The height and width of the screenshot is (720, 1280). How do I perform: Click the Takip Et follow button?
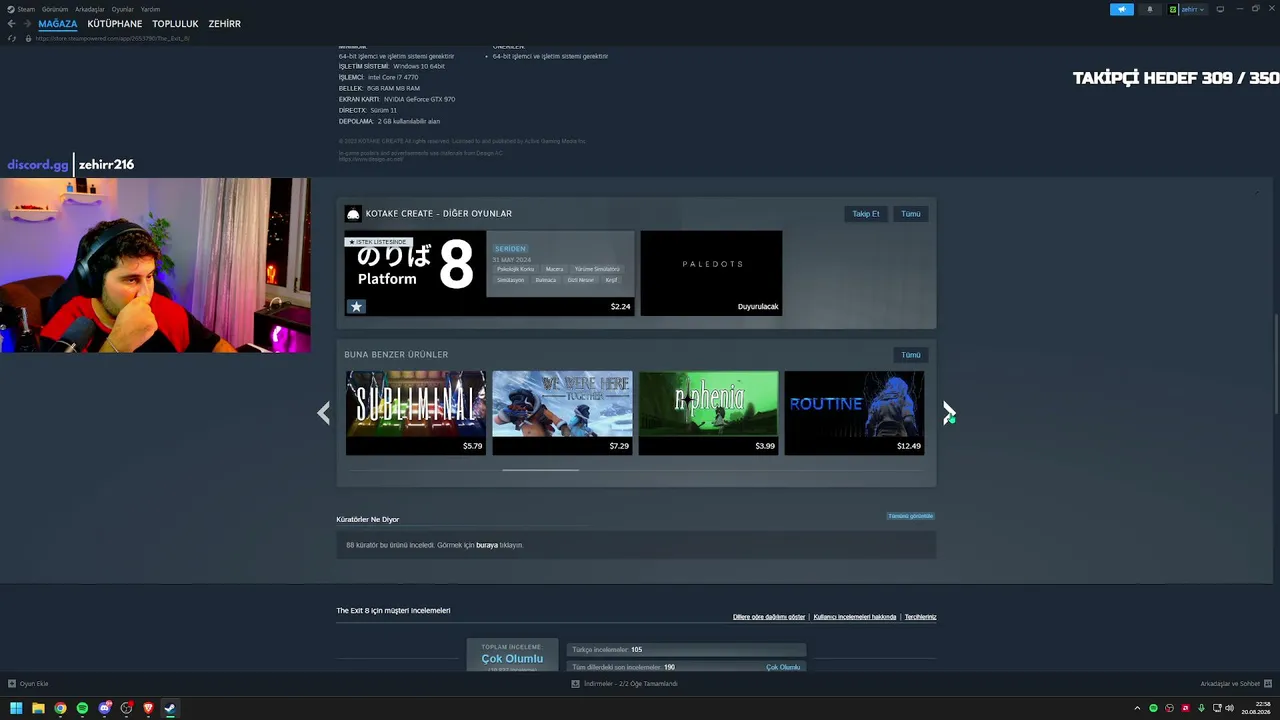[866, 214]
